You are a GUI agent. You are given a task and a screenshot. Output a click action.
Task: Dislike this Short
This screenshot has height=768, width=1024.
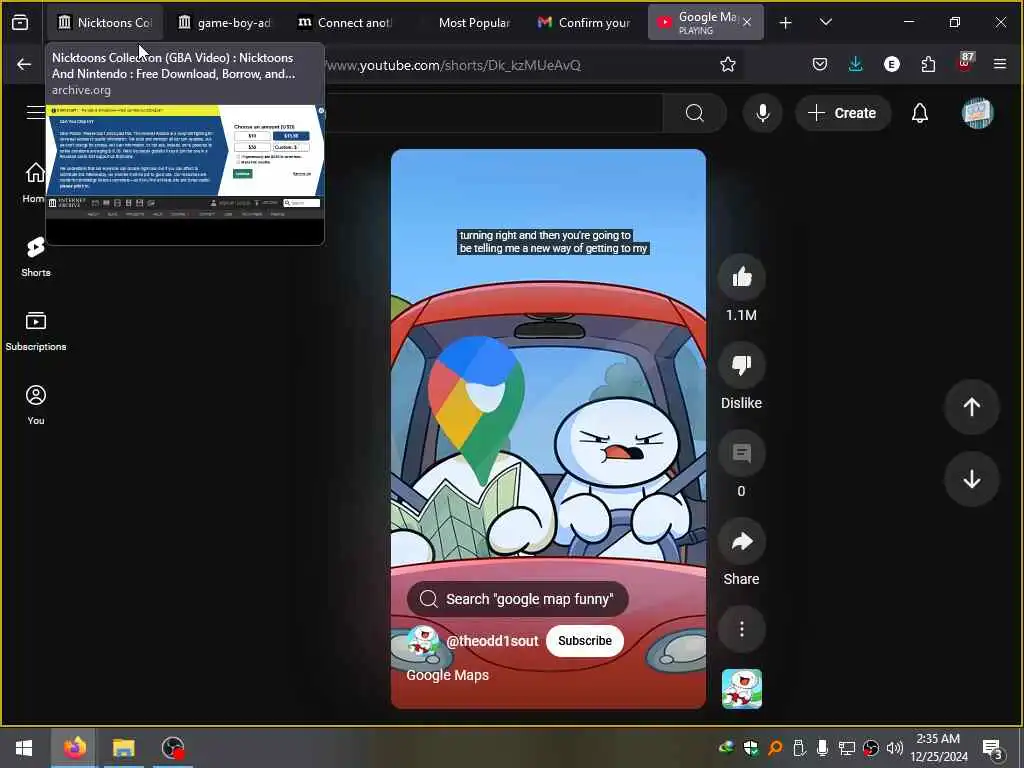click(742, 365)
